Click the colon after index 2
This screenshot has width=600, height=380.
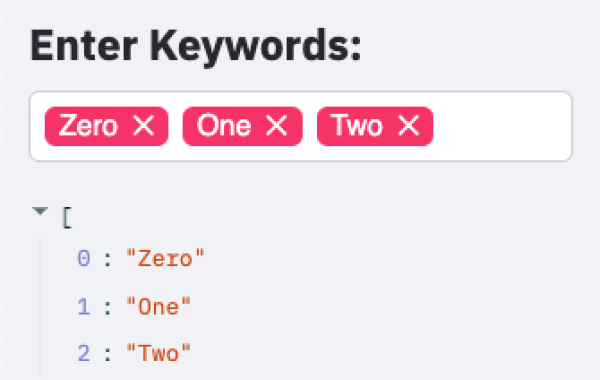(x=108, y=354)
